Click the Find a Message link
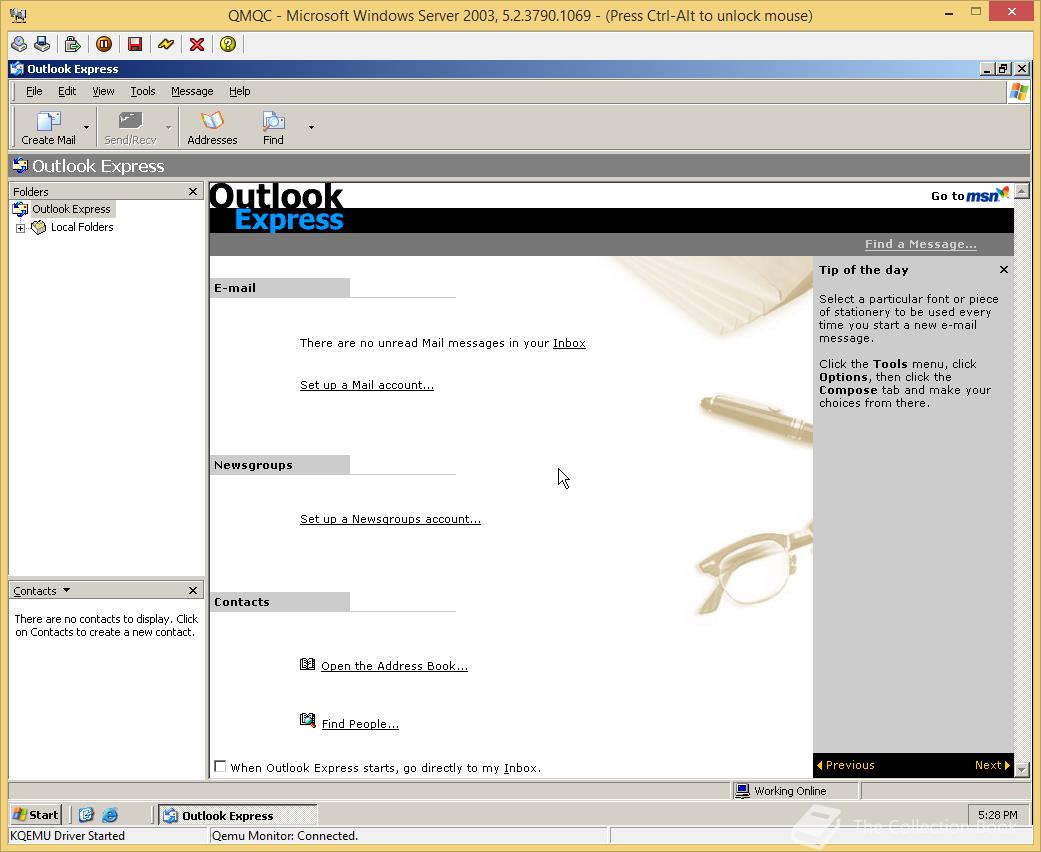Viewport: 1041px width, 852px height. tap(920, 244)
